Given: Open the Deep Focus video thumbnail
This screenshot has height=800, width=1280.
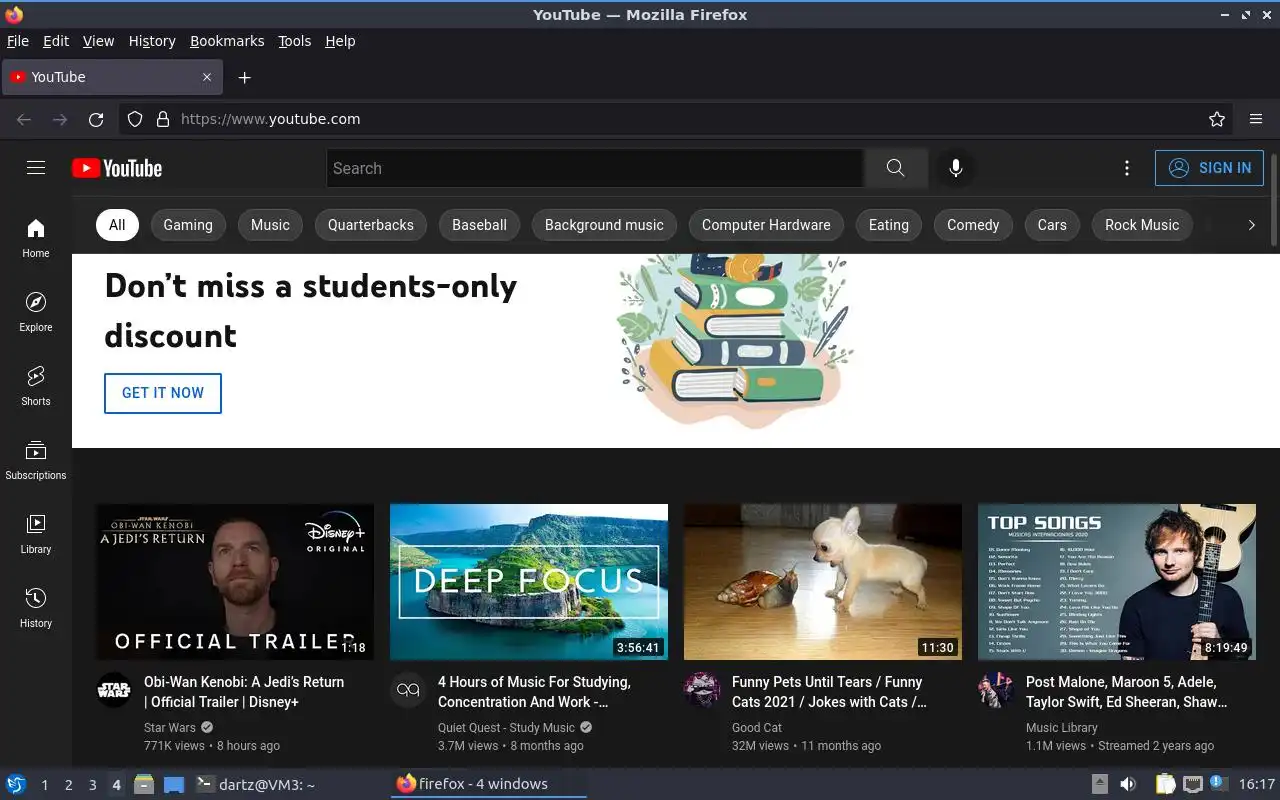Looking at the screenshot, I should pos(529,582).
